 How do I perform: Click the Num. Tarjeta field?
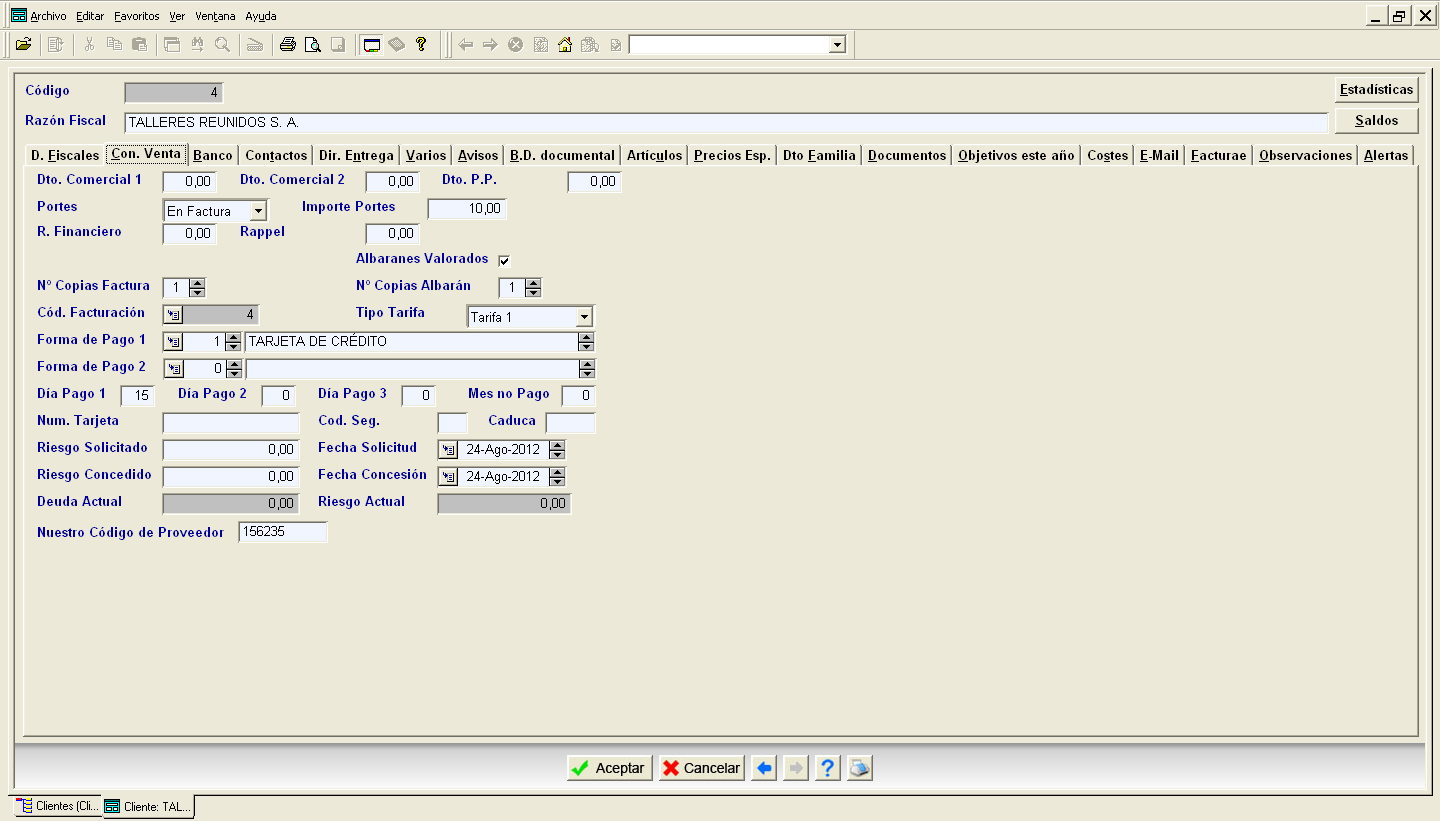click(x=231, y=423)
